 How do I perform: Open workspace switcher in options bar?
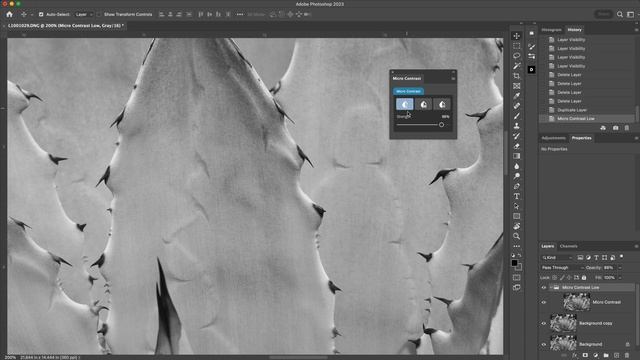click(631, 14)
